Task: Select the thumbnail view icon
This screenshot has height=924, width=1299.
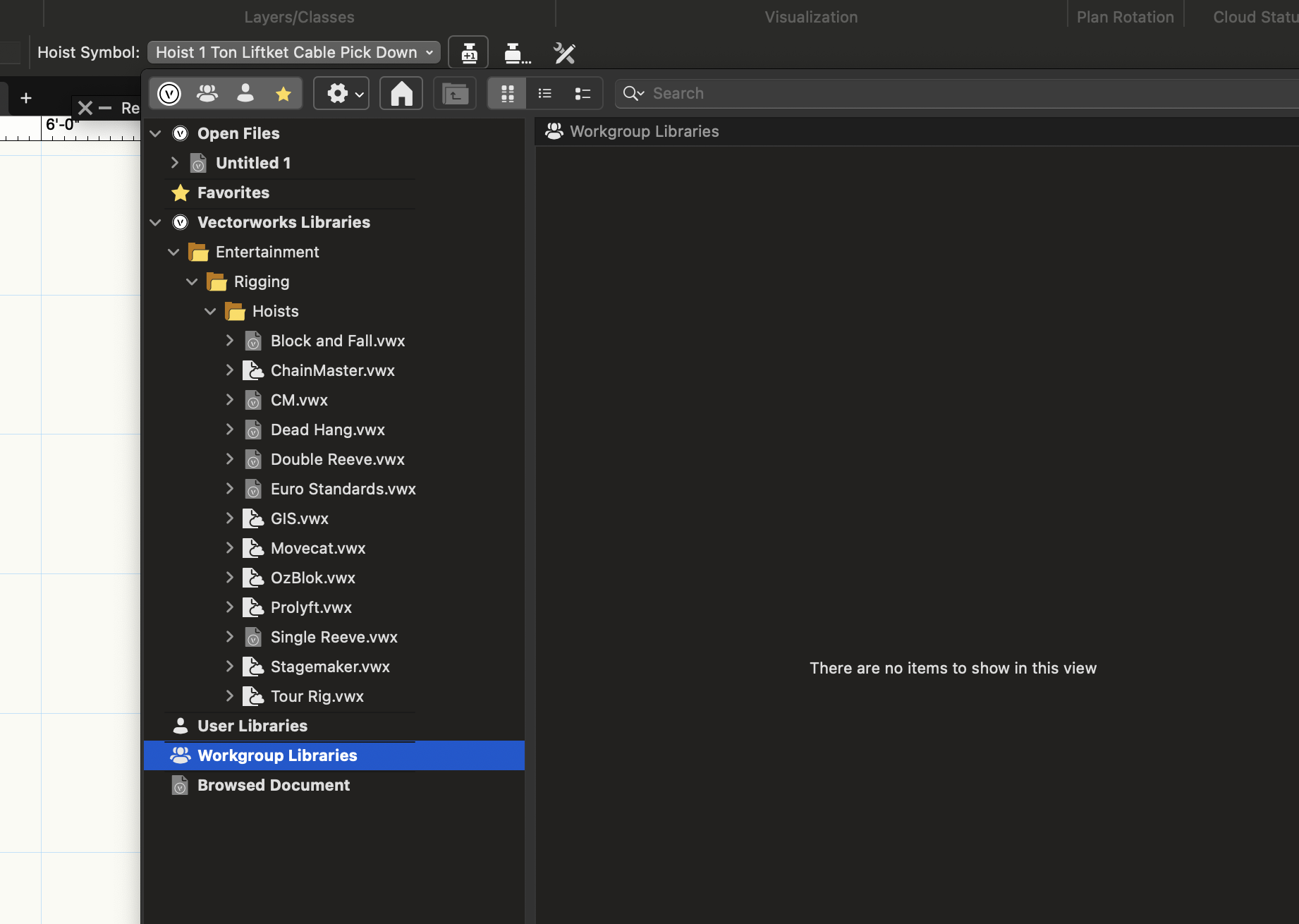Action: click(x=507, y=92)
